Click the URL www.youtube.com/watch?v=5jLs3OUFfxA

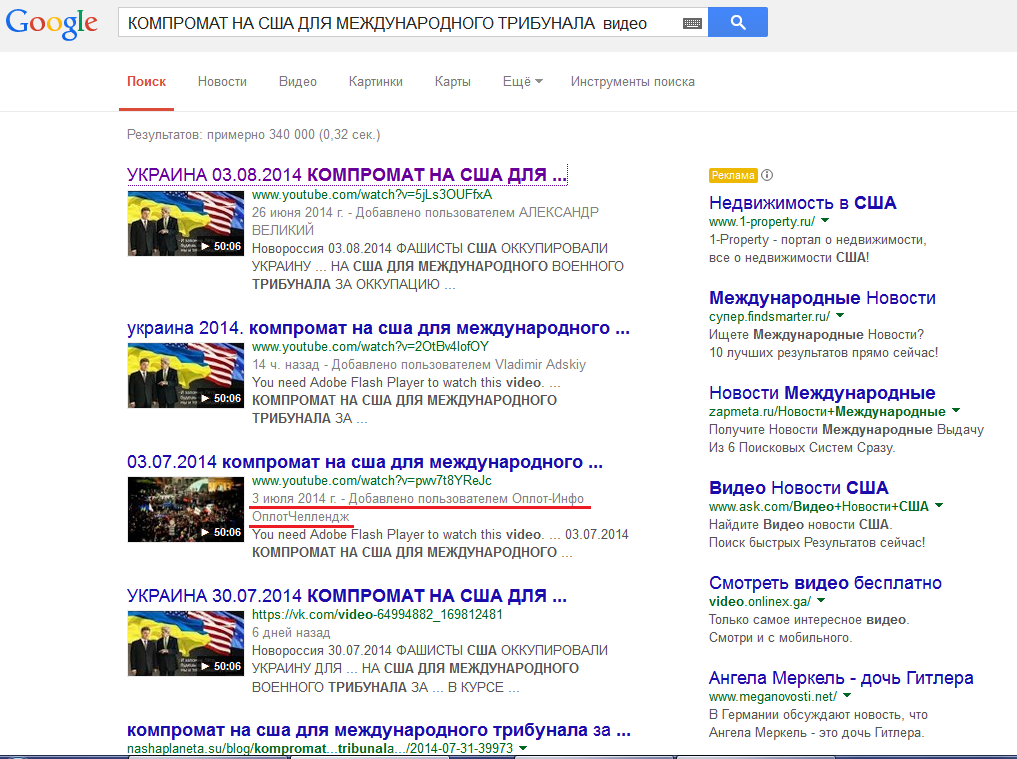click(372, 195)
